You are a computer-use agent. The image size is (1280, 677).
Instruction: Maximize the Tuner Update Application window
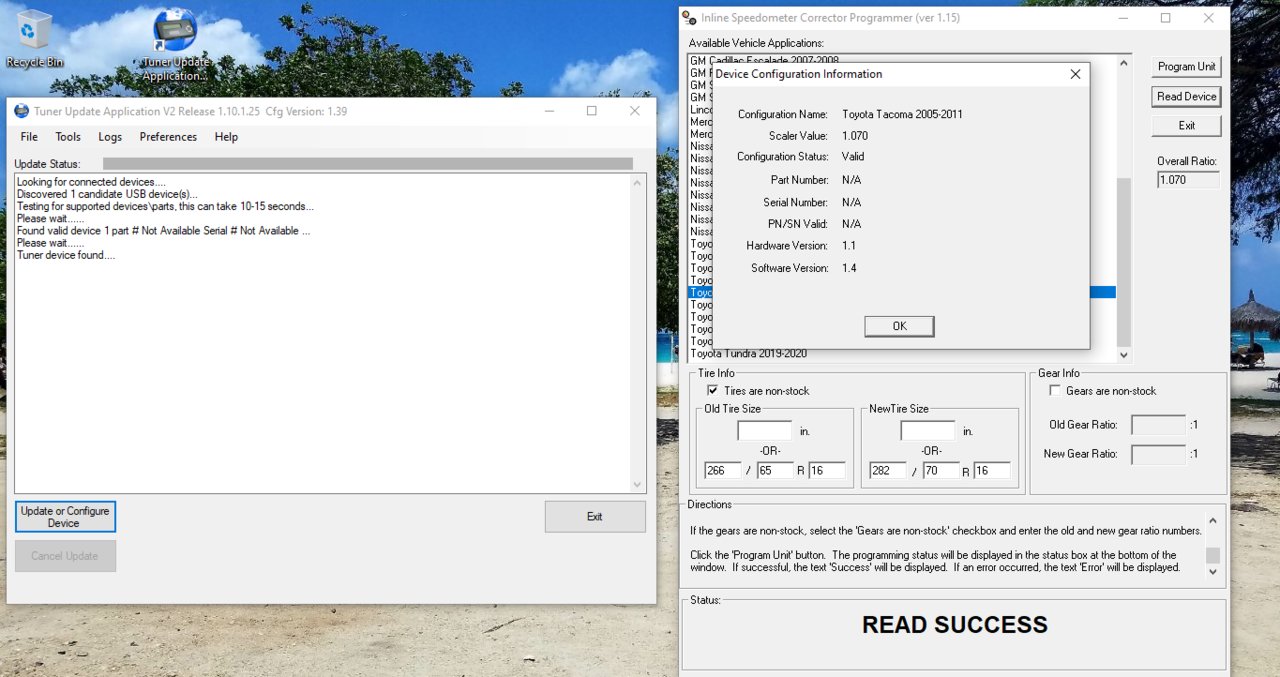[x=591, y=111]
